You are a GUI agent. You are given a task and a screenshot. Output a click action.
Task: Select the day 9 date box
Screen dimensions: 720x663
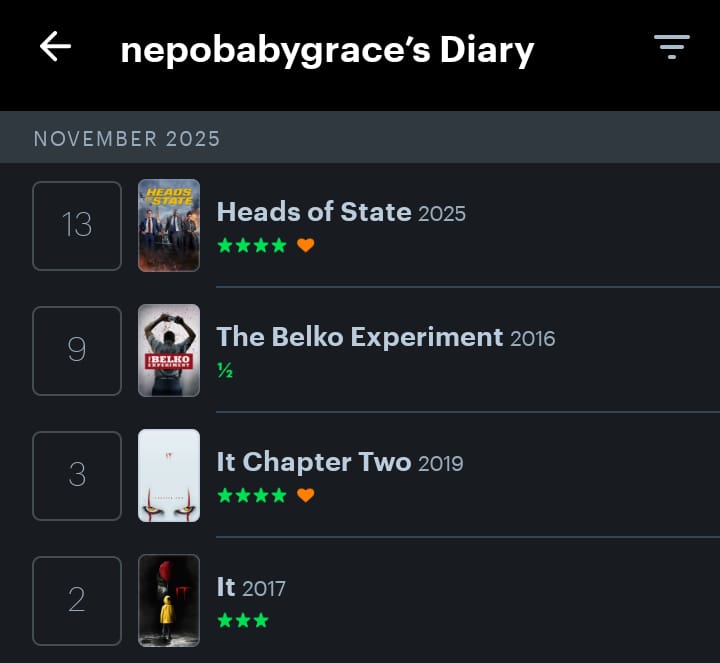click(x=77, y=350)
